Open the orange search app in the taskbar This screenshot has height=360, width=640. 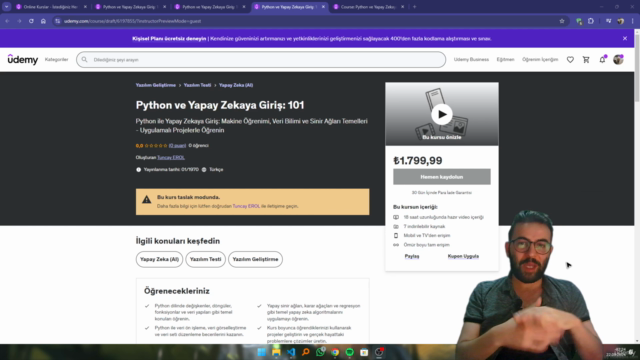point(305,352)
